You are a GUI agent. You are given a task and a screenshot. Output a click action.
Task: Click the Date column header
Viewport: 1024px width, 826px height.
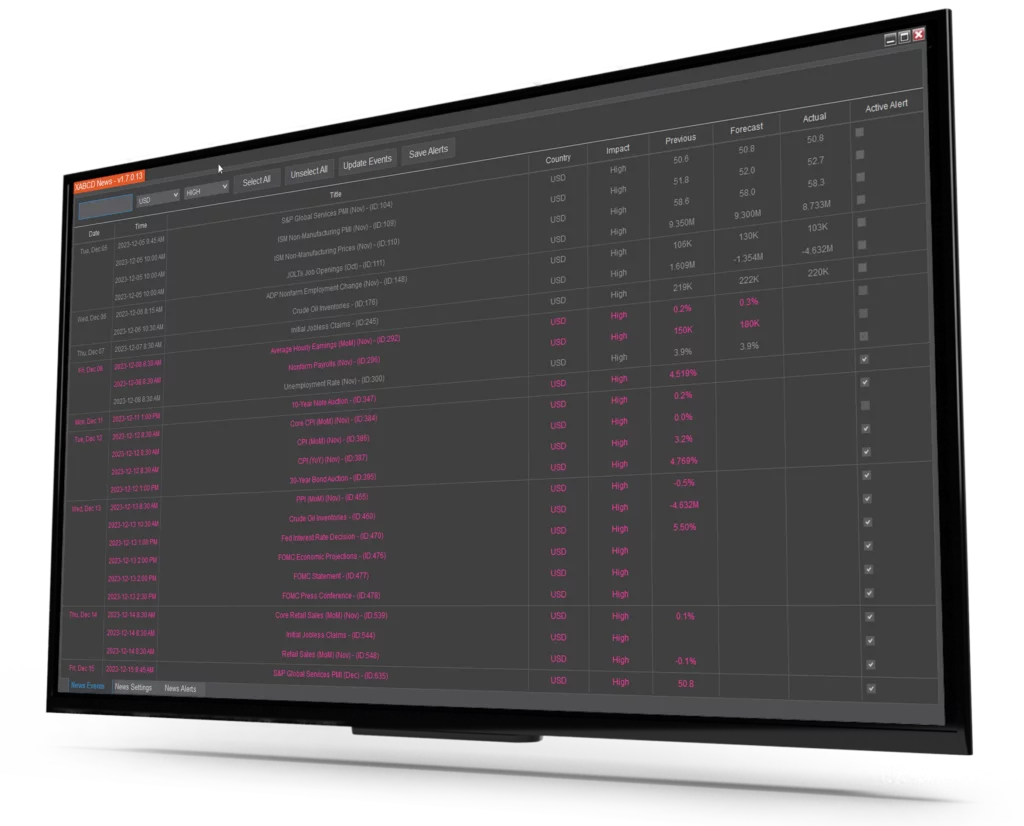[x=94, y=233]
